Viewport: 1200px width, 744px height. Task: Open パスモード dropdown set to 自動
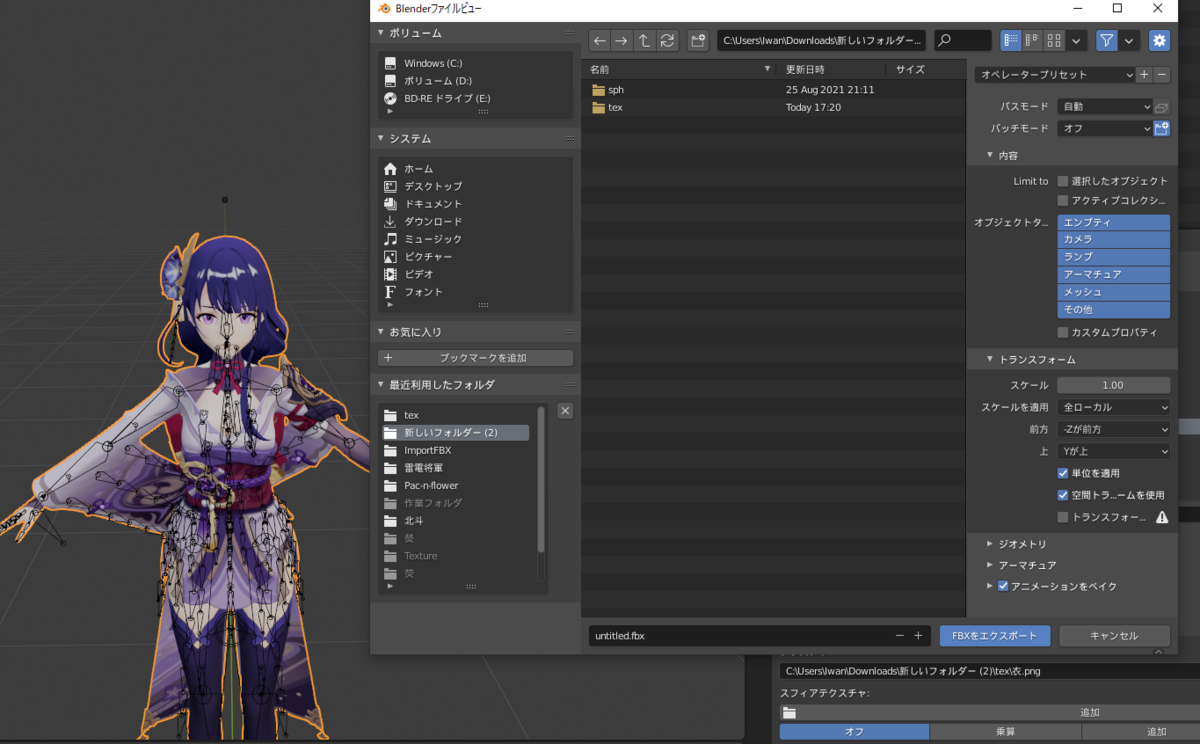[x=1105, y=106]
